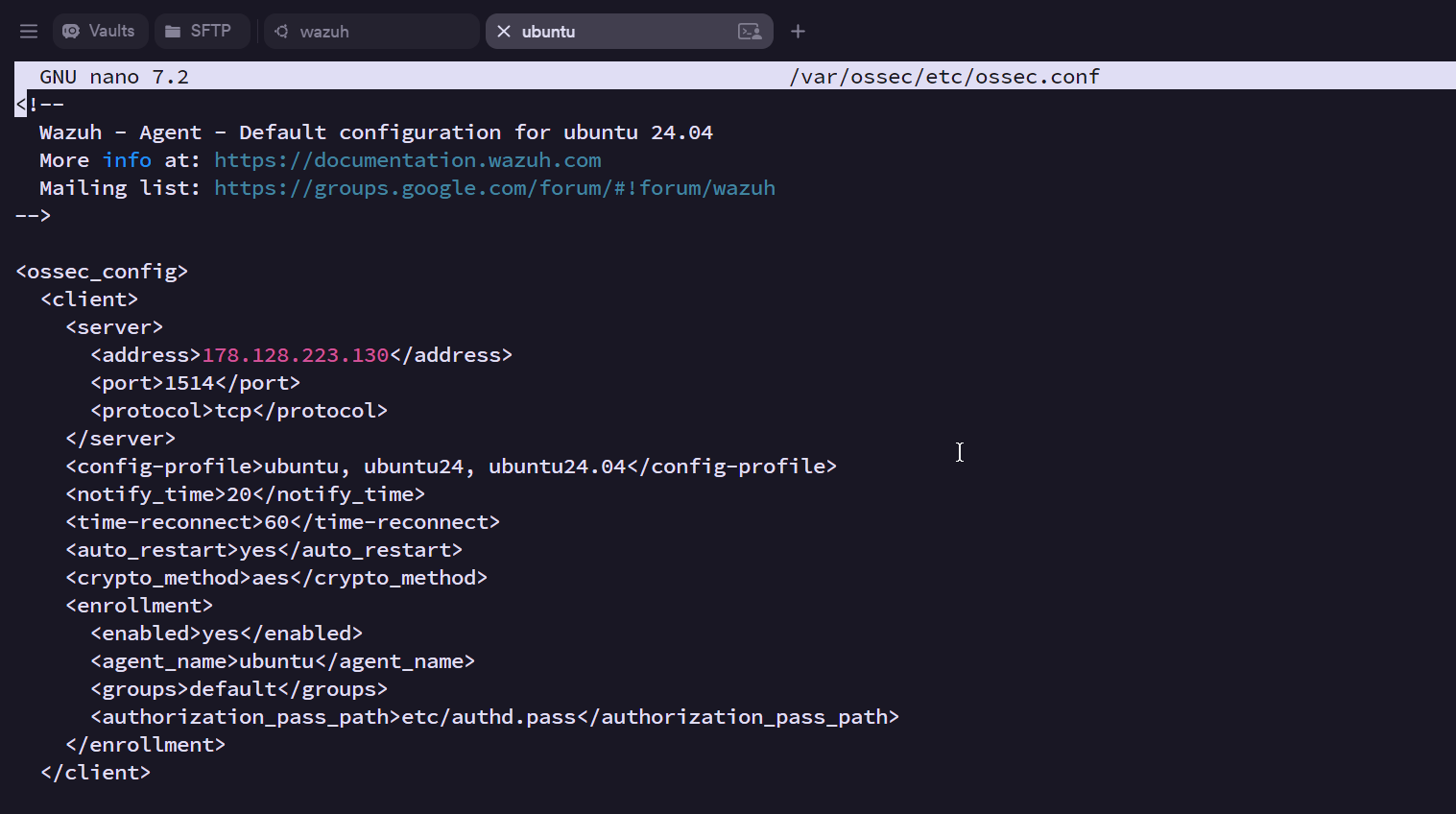Click the Vaults icon
The width and height of the screenshot is (1456, 814).
click(x=71, y=32)
